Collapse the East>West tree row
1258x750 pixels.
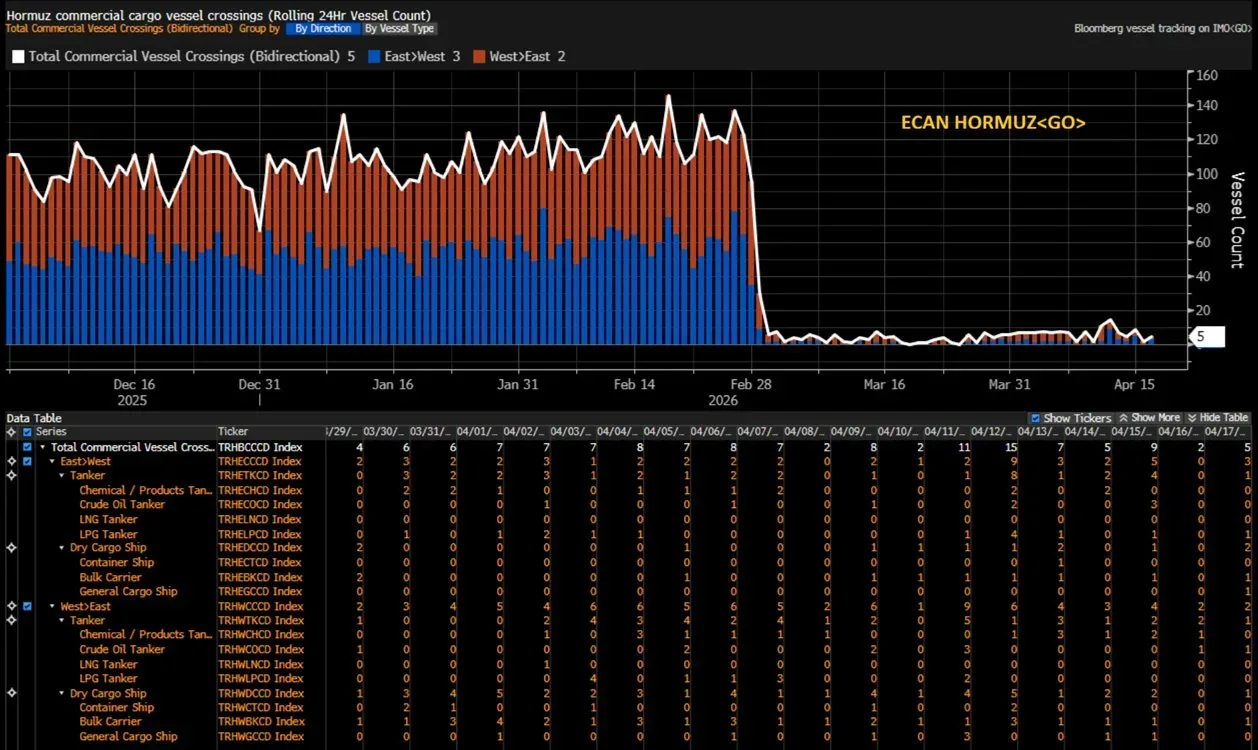(52, 461)
